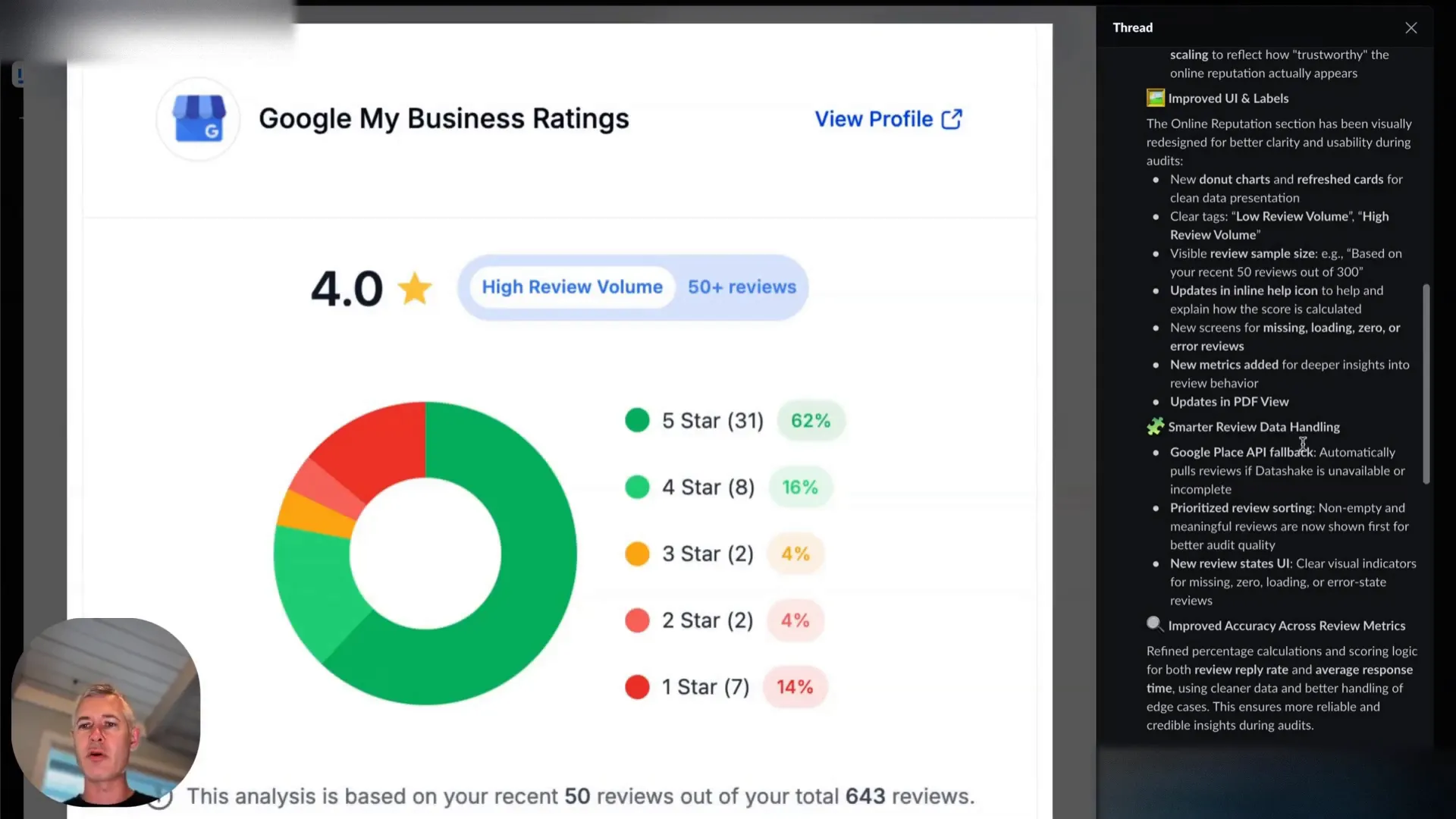Click the Google My Business Ratings heading

444,119
